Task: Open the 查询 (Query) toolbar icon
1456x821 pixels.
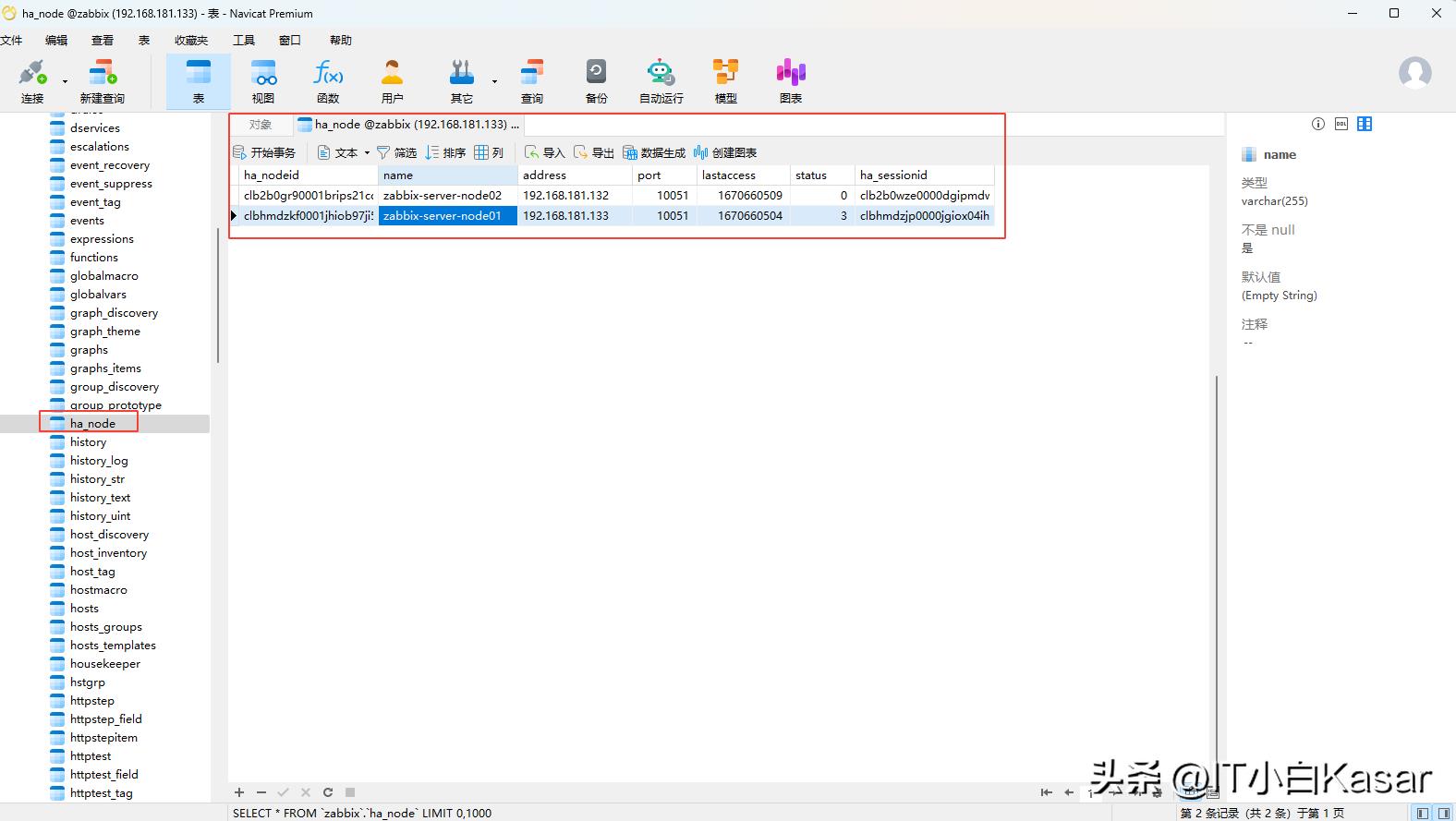Action: coord(532,81)
